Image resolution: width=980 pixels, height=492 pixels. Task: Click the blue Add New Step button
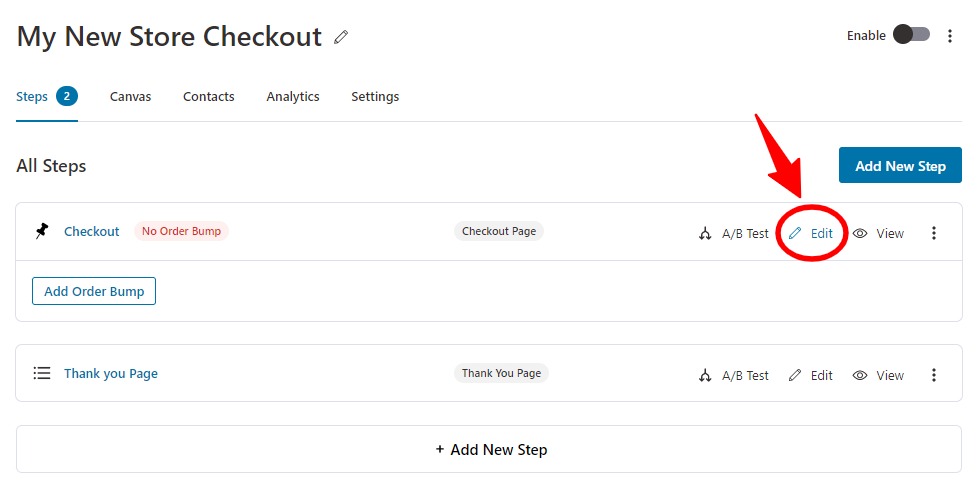coord(900,166)
